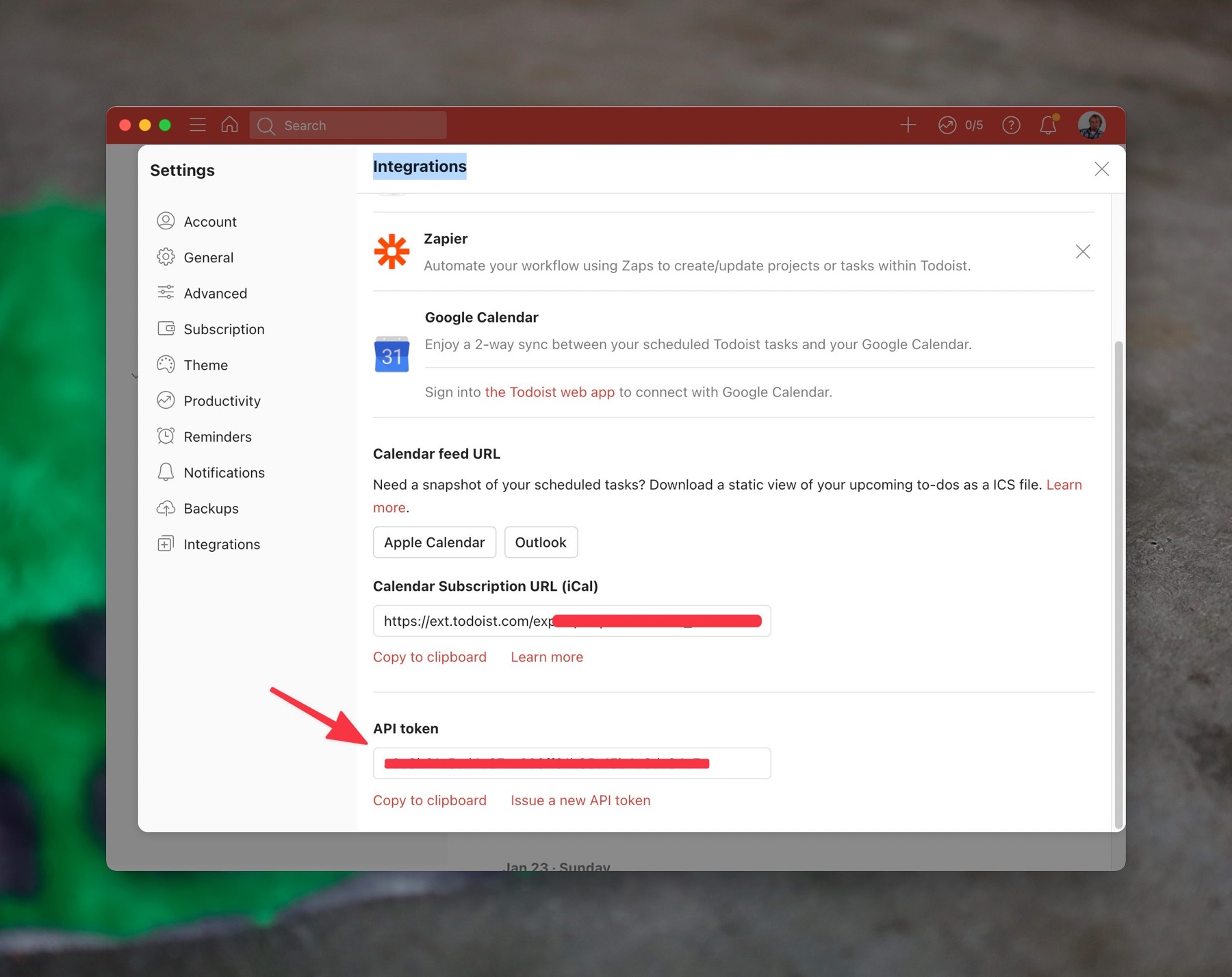Click the Outlook button
Viewport: 1232px width, 977px height.
pyautogui.click(x=540, y=542)
